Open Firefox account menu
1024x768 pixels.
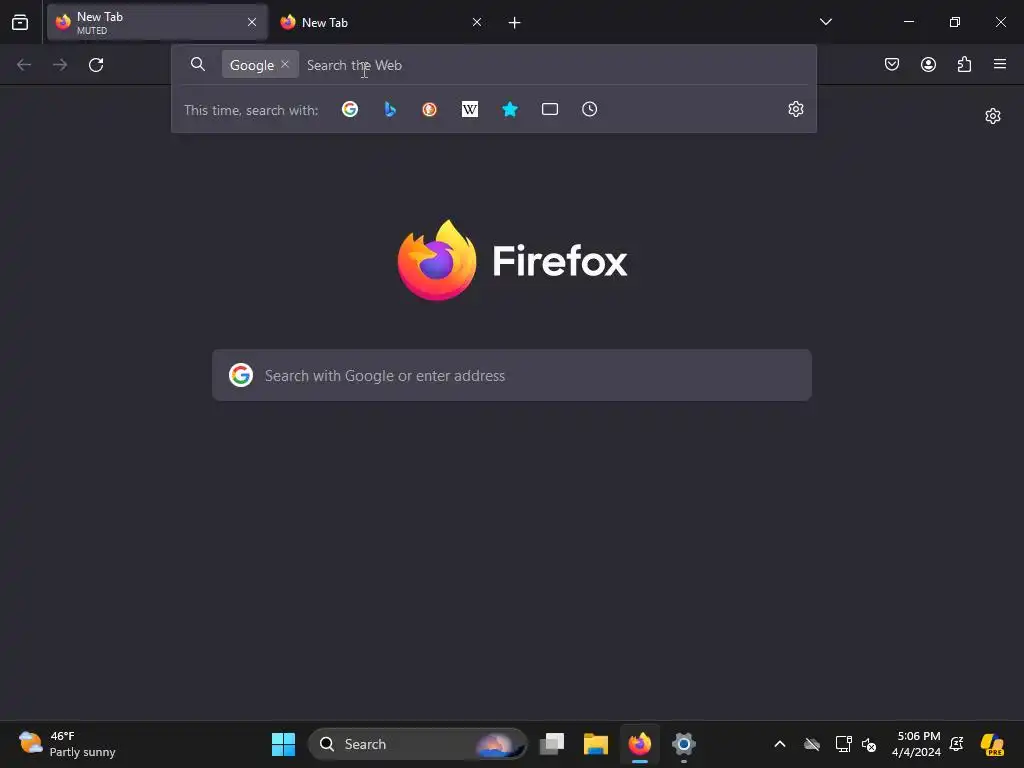(x=928, y=64)
